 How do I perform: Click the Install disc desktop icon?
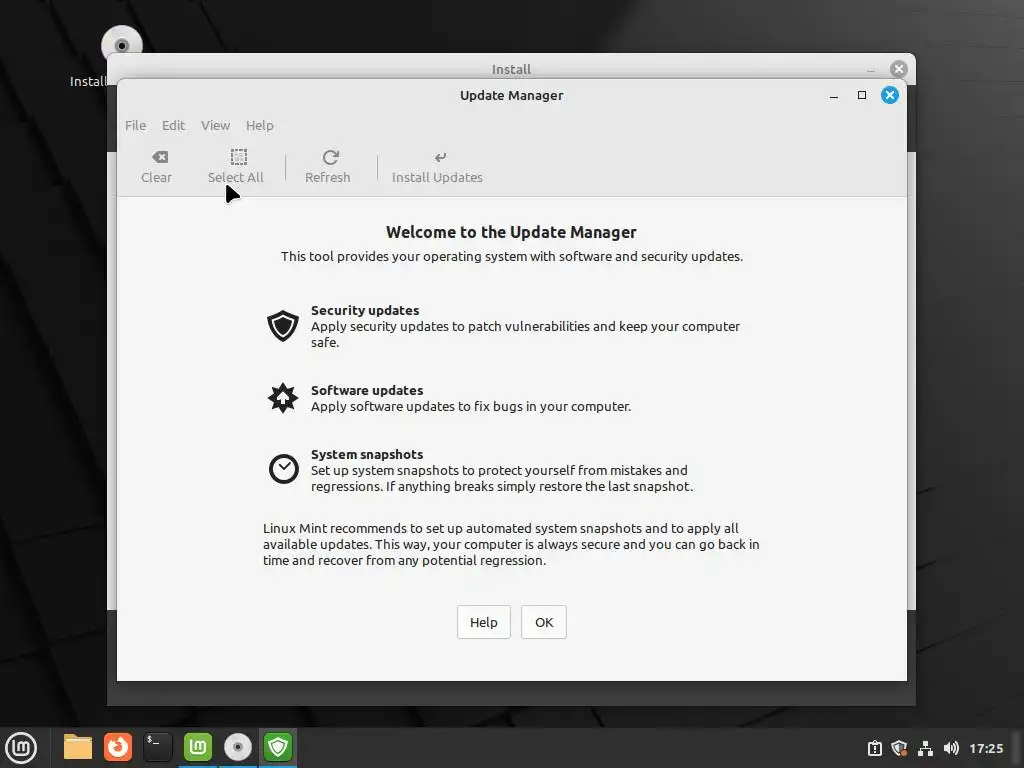pyautogui.click(x=121, y=46)
